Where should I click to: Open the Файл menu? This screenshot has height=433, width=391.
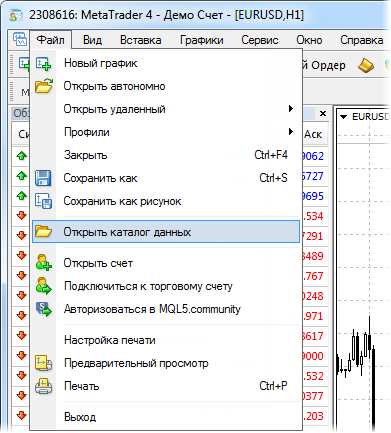(x=51, y=40)
